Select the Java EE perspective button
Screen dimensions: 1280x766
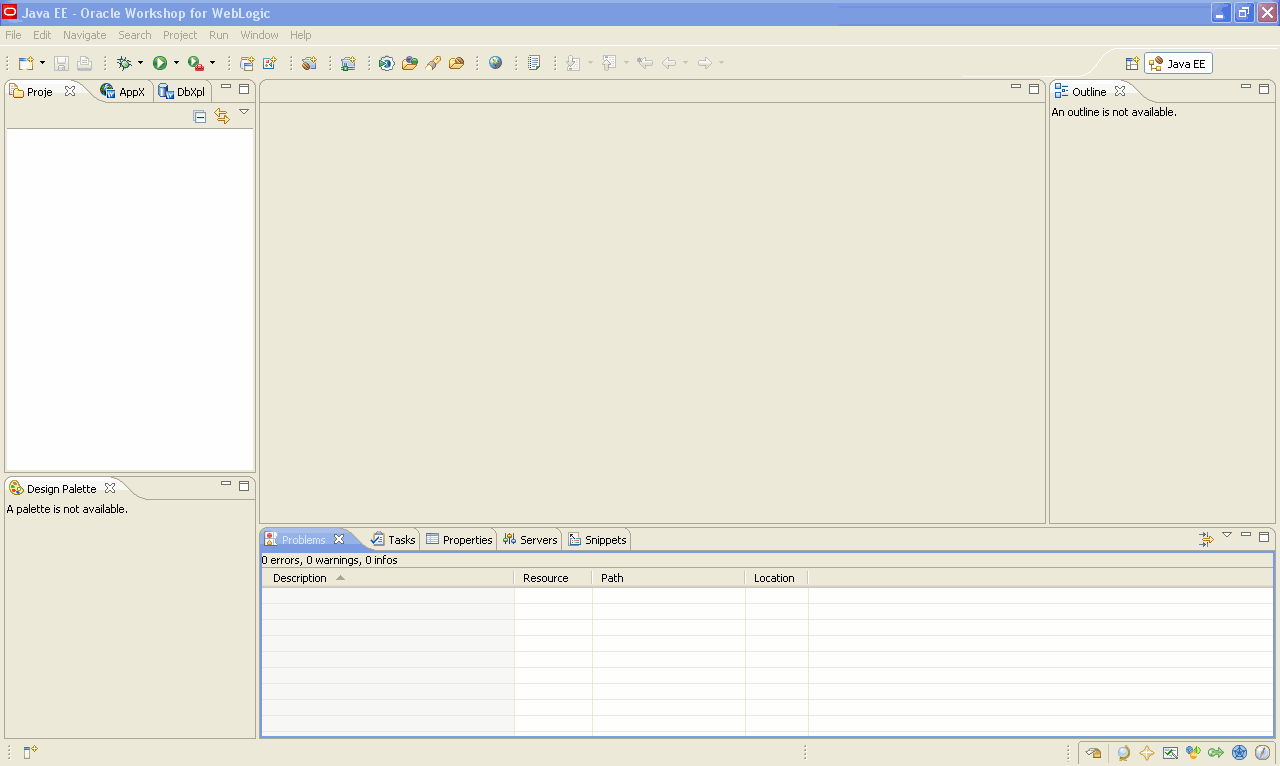click(x=1178, y=64)
